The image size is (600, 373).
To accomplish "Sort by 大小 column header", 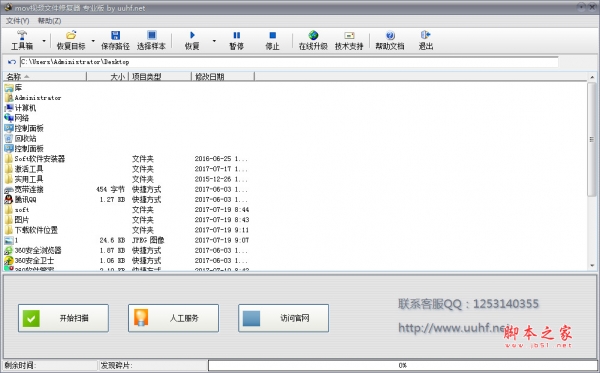I will pyautogui.click(x=108, y=77).
